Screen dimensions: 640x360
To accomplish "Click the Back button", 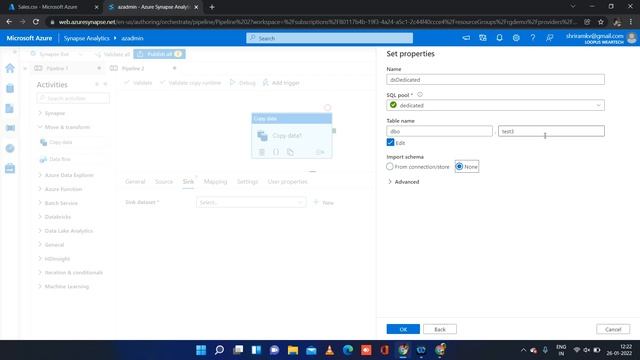I will pos(440,329).
